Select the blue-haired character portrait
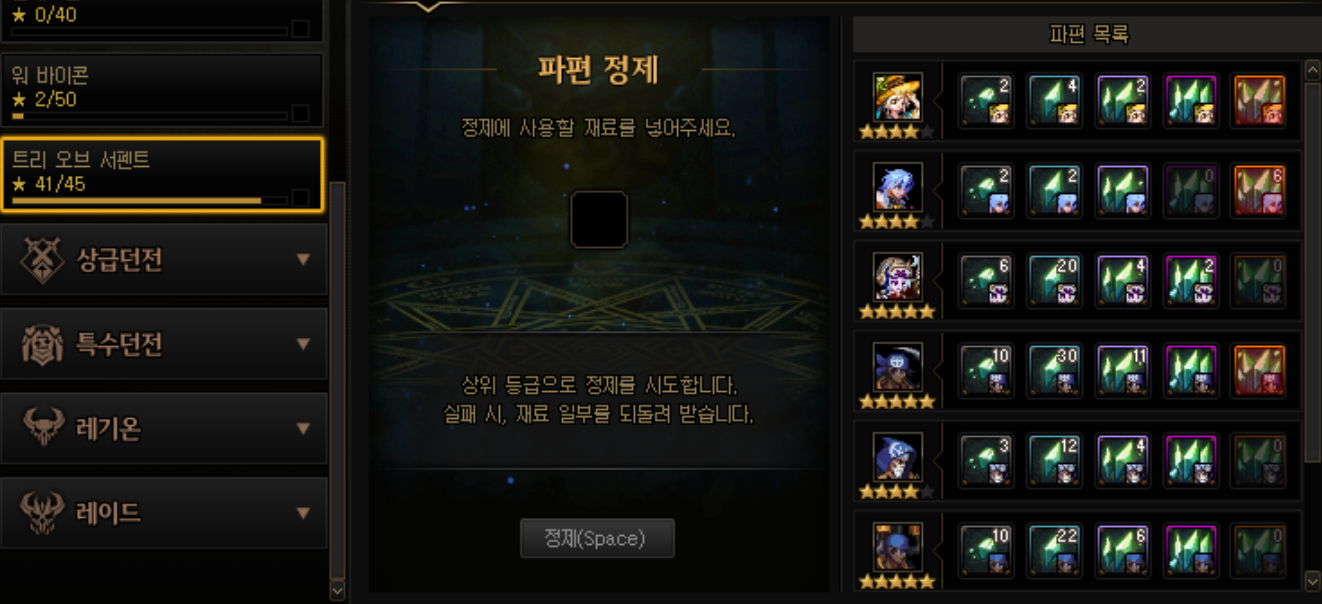 (x=897, y=186)
